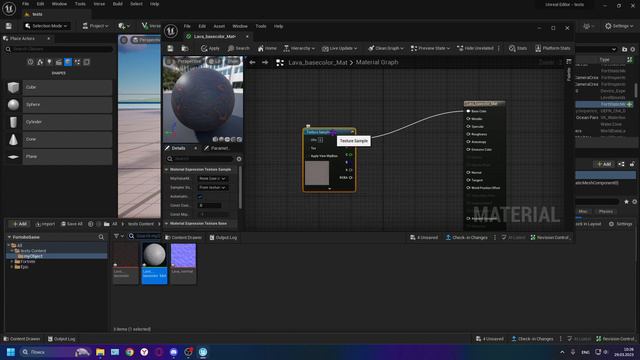Open the Stats panel

518,48
